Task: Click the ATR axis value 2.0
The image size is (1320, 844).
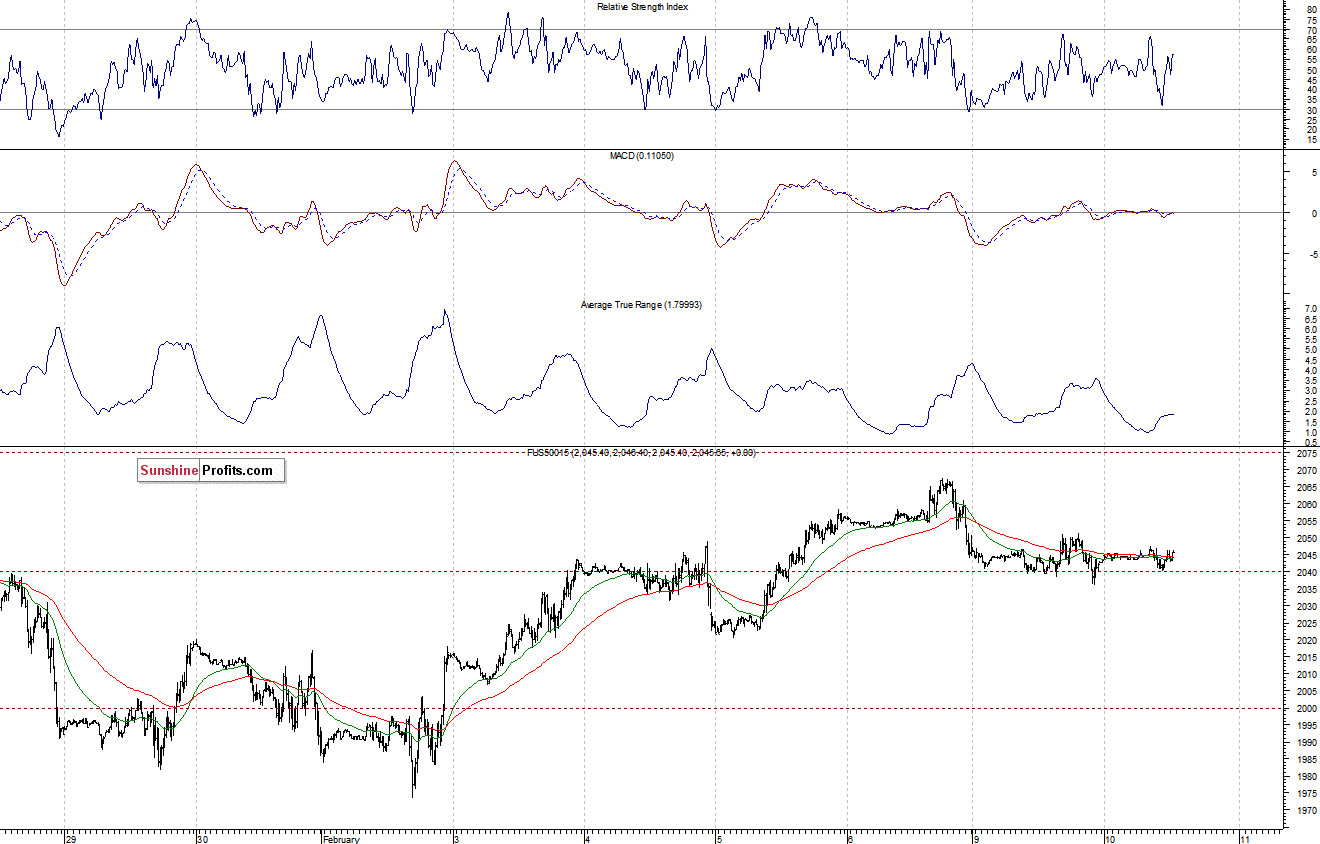Action: coord(1310,412)
